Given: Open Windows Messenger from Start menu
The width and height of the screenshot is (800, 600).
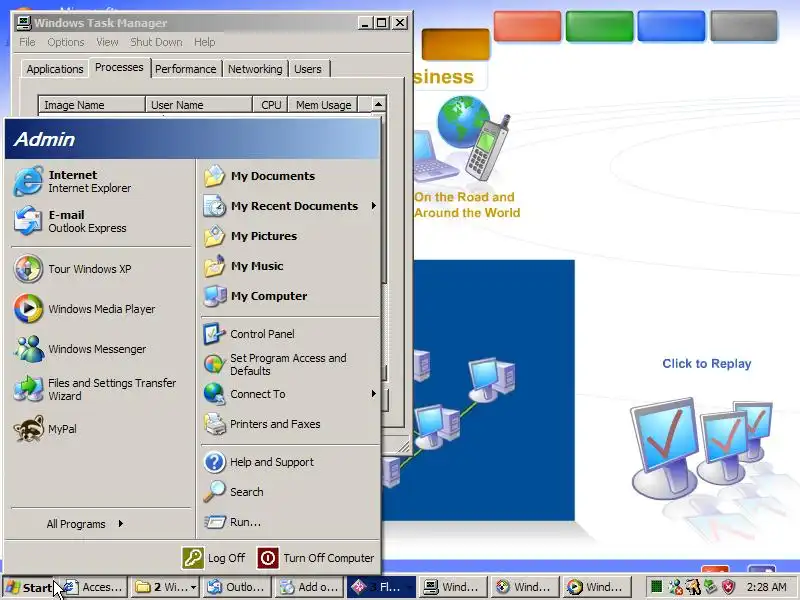Looking at the screenshot, I should [101, 349].
